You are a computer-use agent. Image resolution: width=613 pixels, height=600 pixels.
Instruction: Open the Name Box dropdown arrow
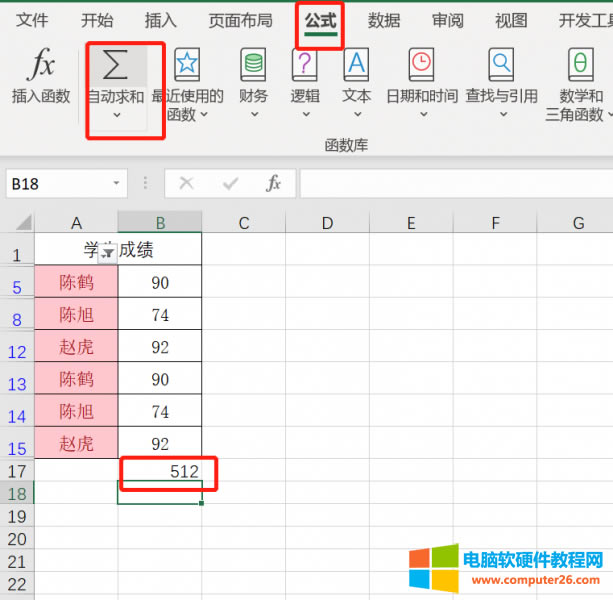coord(116,183)
